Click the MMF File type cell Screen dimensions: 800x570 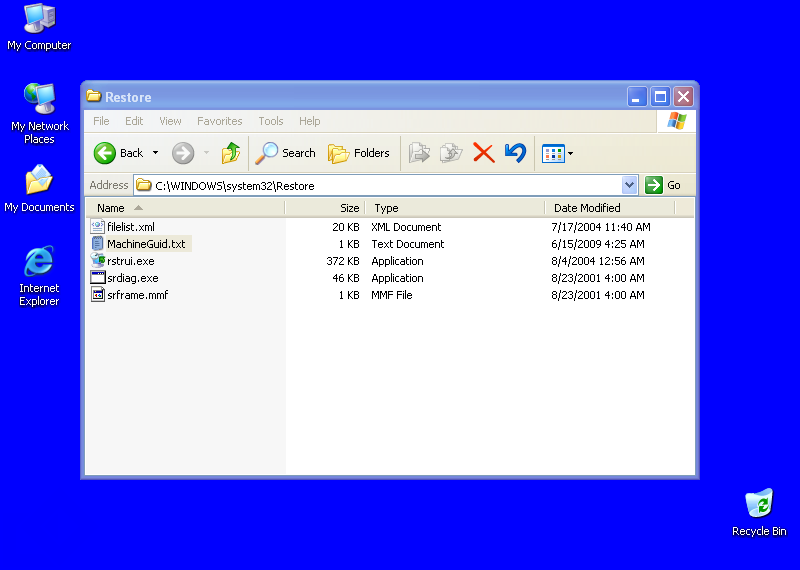click(391, 295)
